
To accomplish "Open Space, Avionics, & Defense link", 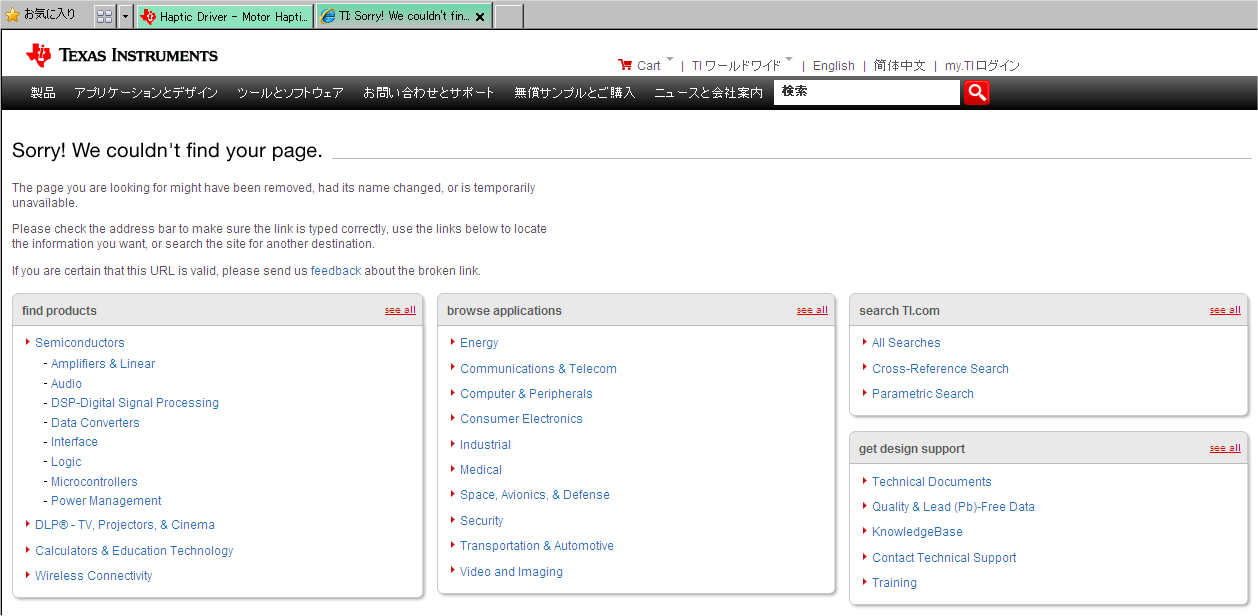I will (x=535, y=495).
